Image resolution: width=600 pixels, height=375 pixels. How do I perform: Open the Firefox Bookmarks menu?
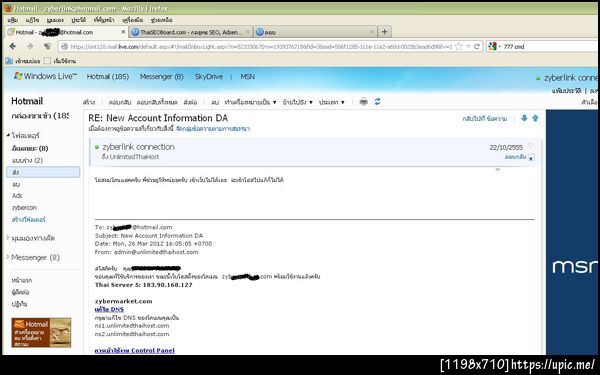click(x=104, y=20)
